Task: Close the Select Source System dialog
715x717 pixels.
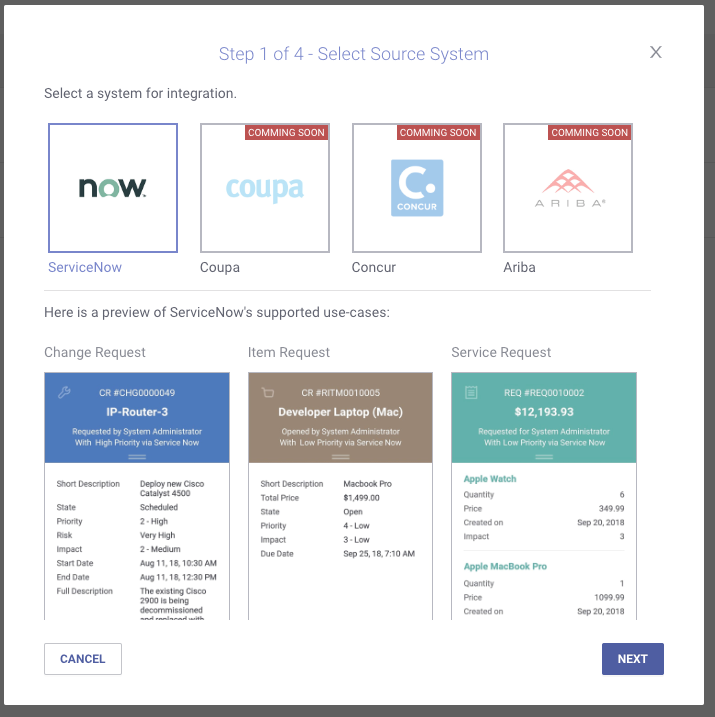Action: point(656,52)
